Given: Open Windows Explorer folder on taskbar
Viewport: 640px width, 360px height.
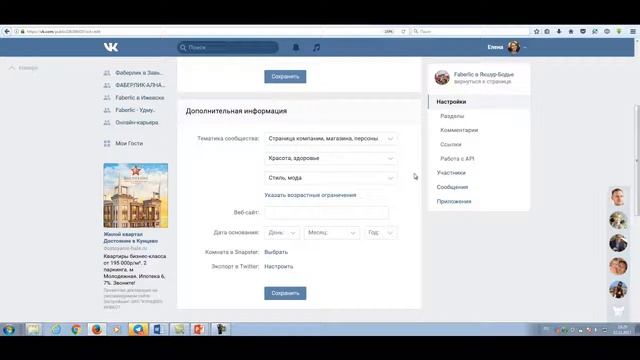Looking at the screenshot, I should click(34, 329).
